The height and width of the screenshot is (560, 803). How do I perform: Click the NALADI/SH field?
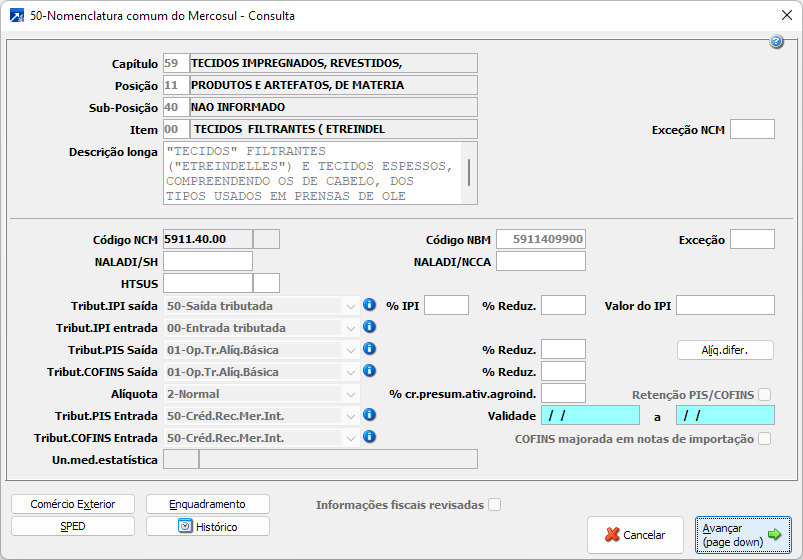tap(208, 261)
